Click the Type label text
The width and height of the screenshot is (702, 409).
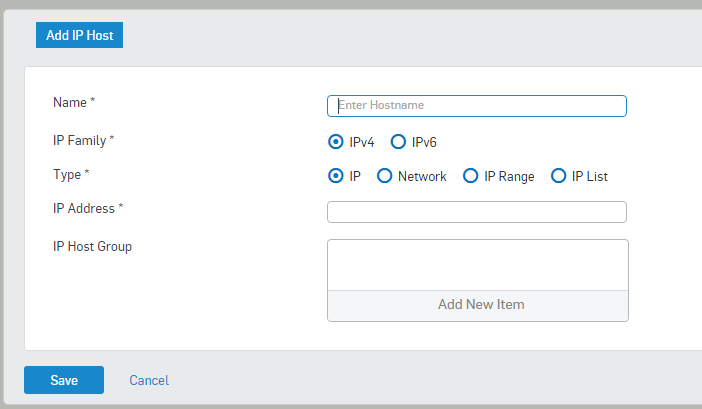coord(67,175)
